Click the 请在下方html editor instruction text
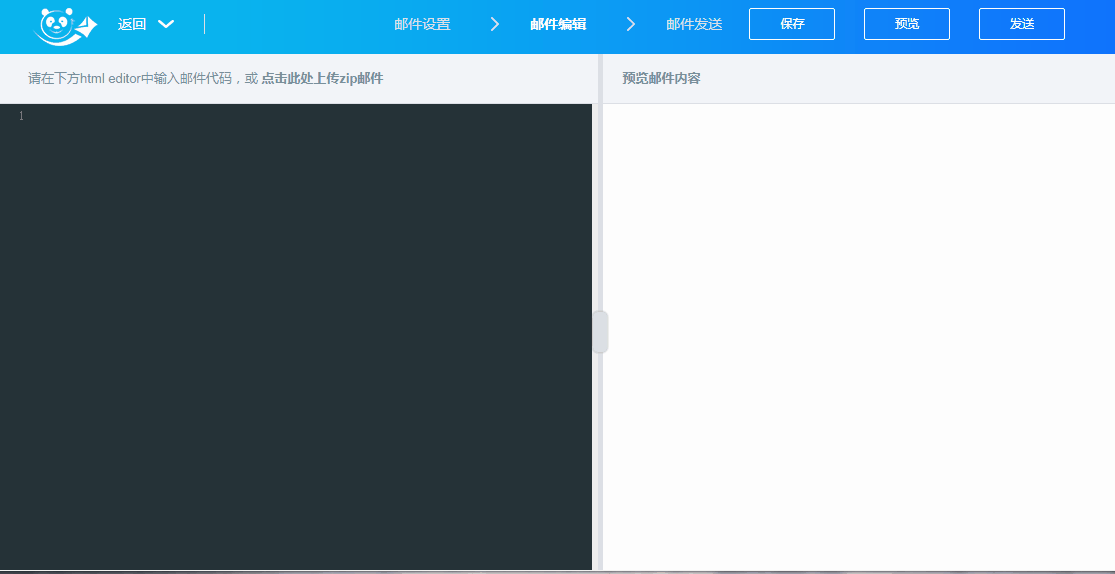The width and height of the screenshot is (1115, 574). (143, 78)
